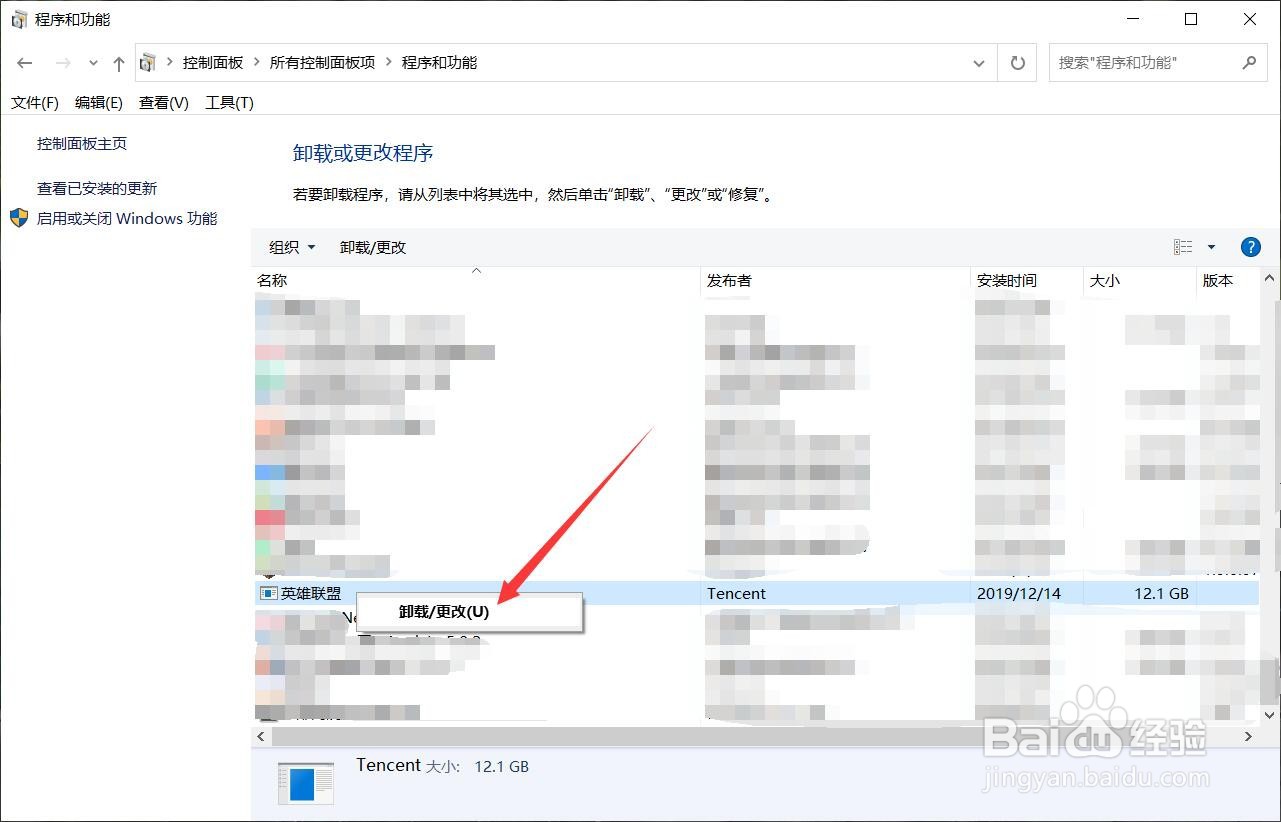This screenshot has width=1281, height=822.
Task: Click the control panel icon in address bar
Action: point(148,63)
